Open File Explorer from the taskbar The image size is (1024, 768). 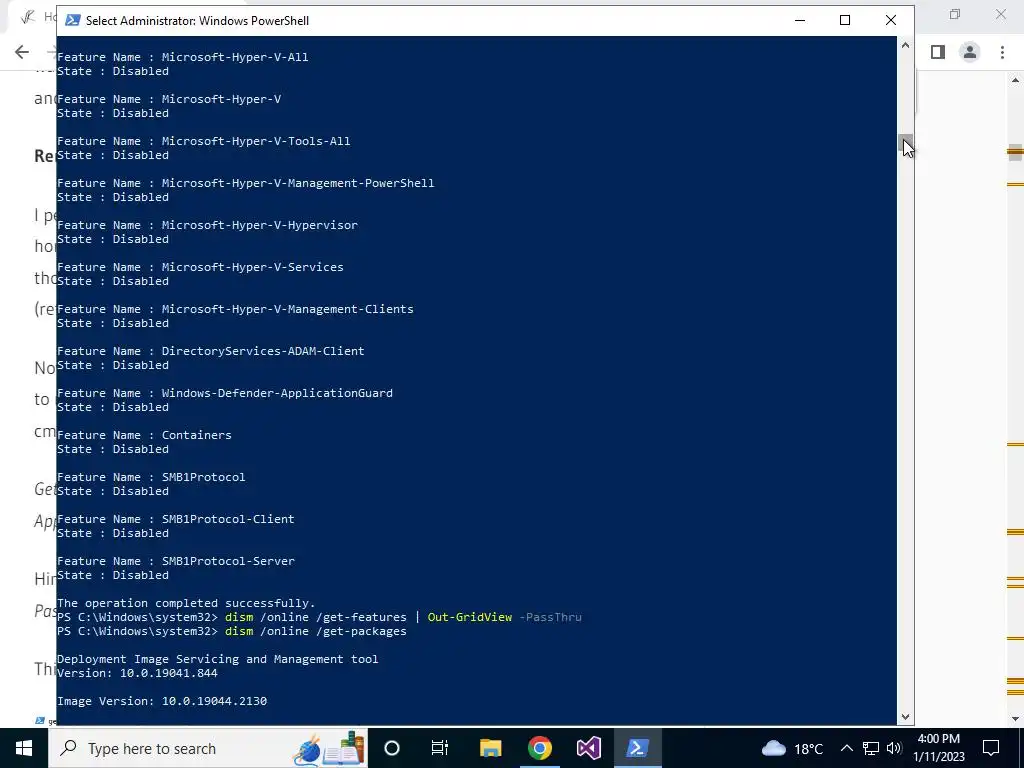click(490, 748)
